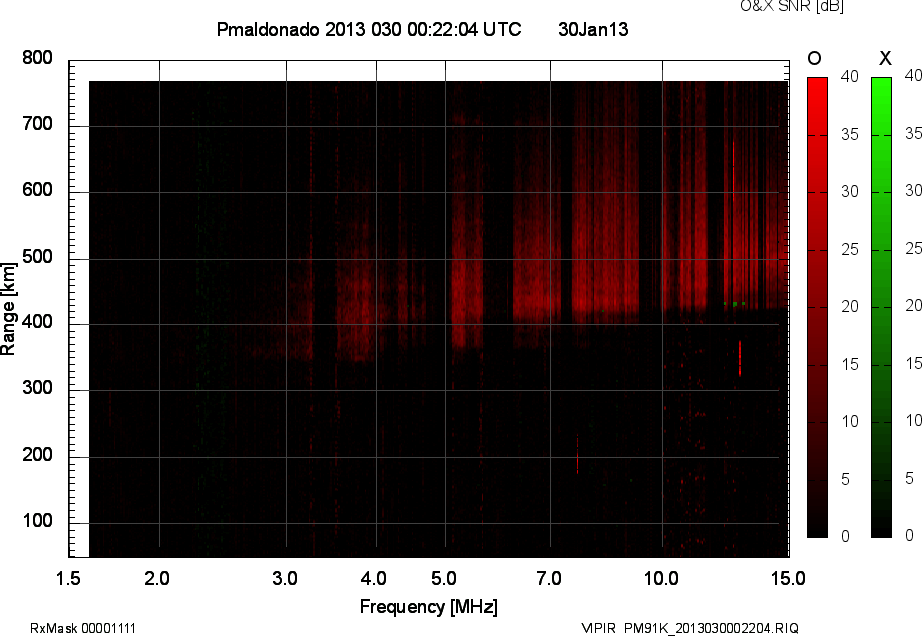Click the VIPIR PM91K RIQ filename label
The height and width of the screenshot is (636, 922).
click(x=690, y=628)
